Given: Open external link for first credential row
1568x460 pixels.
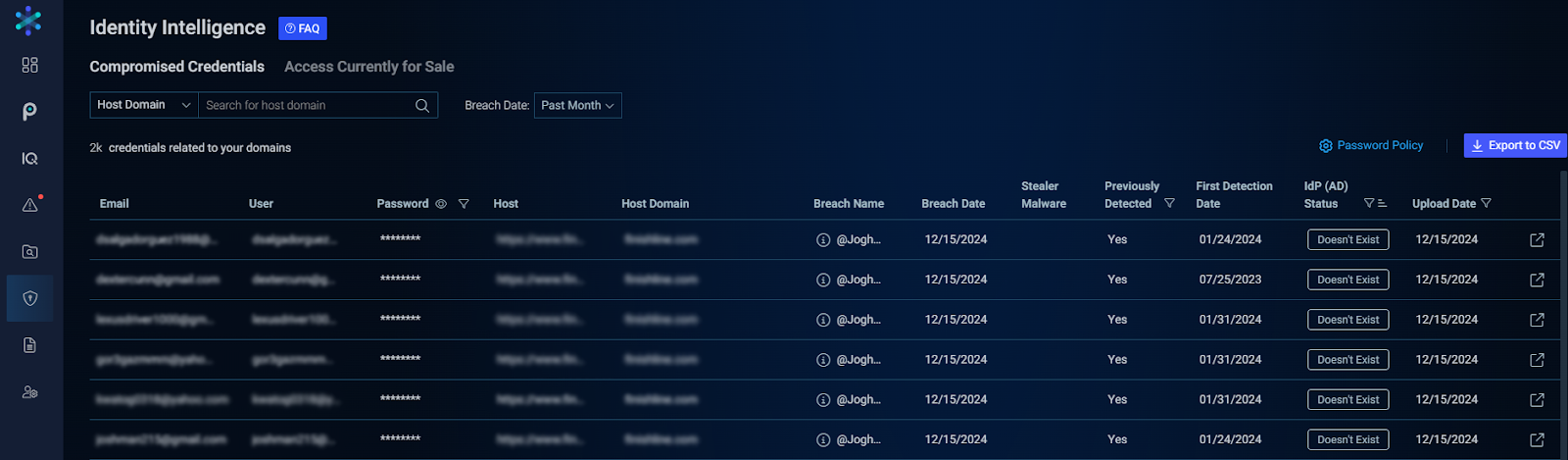Looking at the screenshot, I should pos(1537,240).
